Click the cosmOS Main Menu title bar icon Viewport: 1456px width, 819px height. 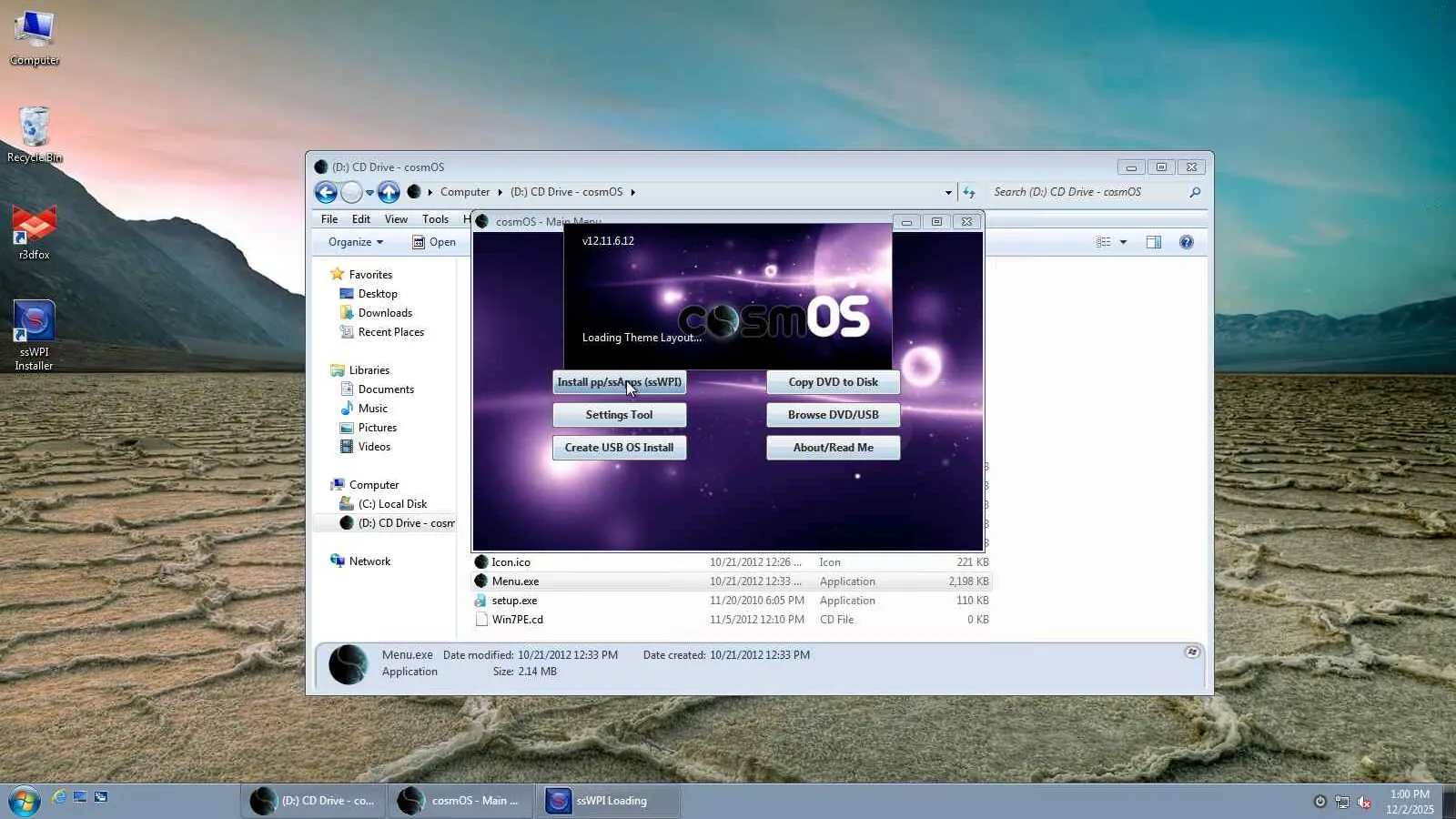pos(482,221)
